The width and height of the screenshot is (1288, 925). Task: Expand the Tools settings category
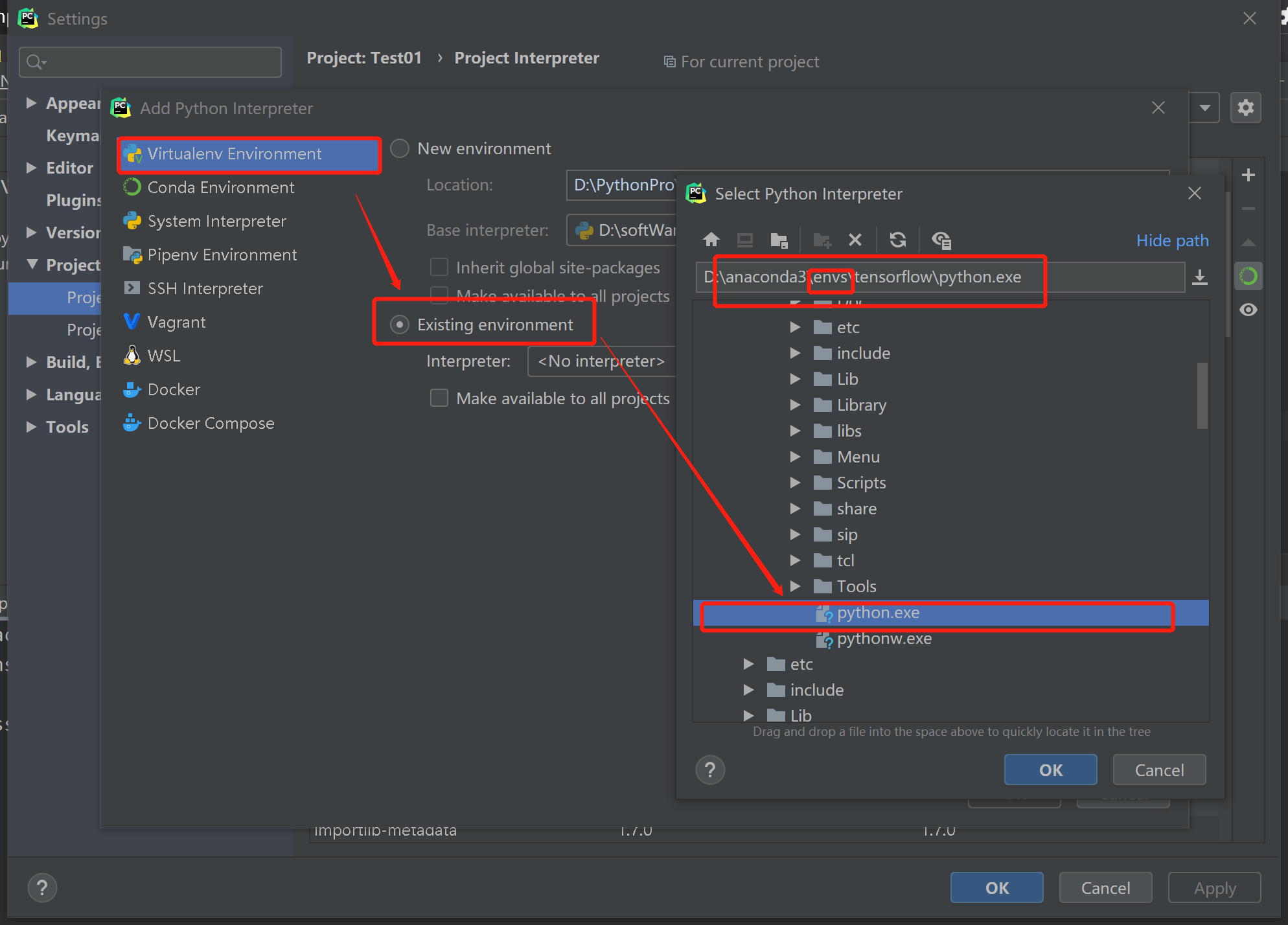click(31, 427)
